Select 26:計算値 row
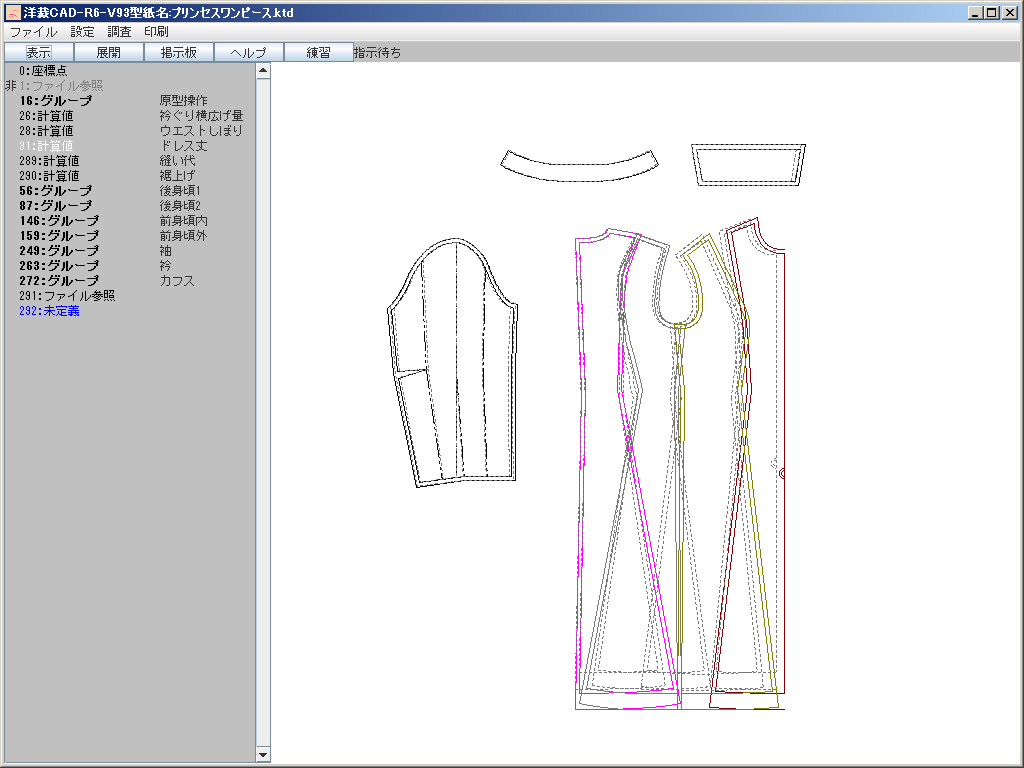Screen dimensions: 1024x768 pyautogui.click(x=130, y=116)
